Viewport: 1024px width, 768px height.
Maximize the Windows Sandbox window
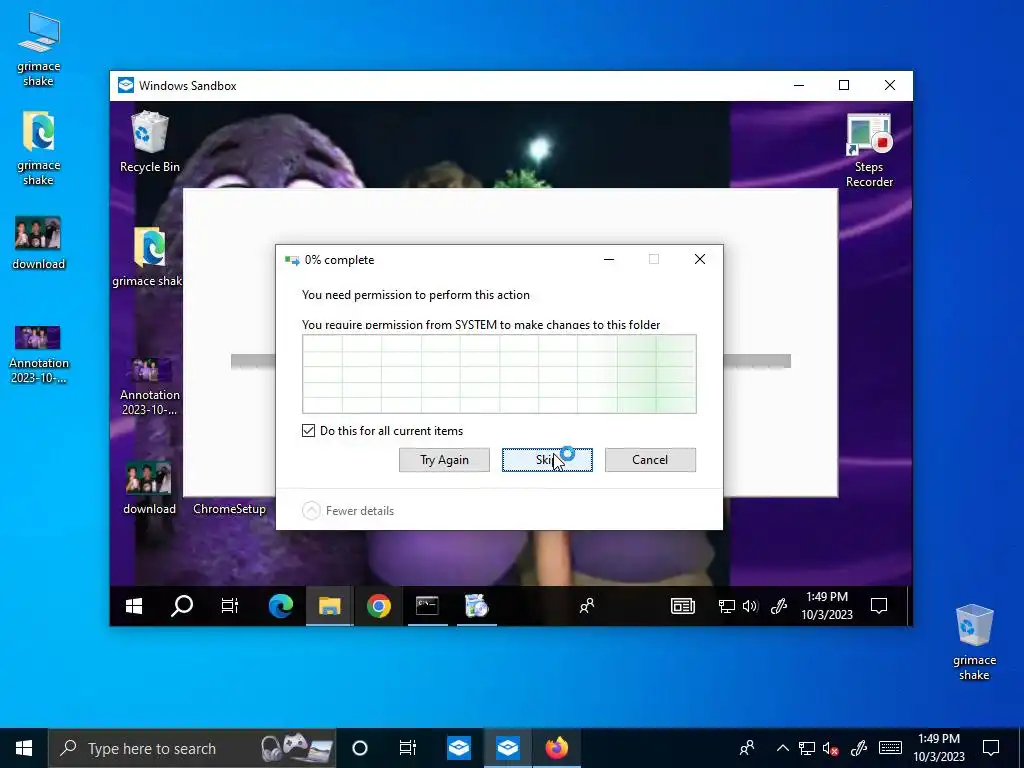(x=844, y=86)
